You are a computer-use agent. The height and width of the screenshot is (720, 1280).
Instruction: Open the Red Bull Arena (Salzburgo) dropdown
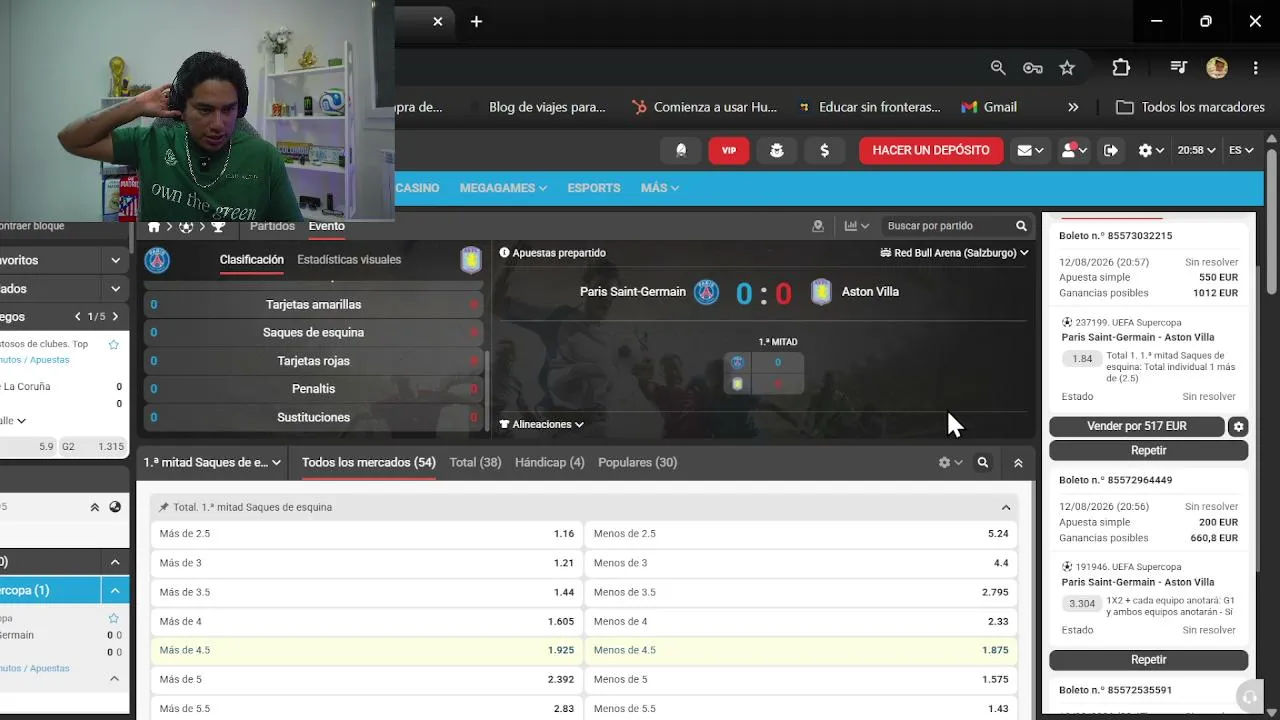(954, 253)
